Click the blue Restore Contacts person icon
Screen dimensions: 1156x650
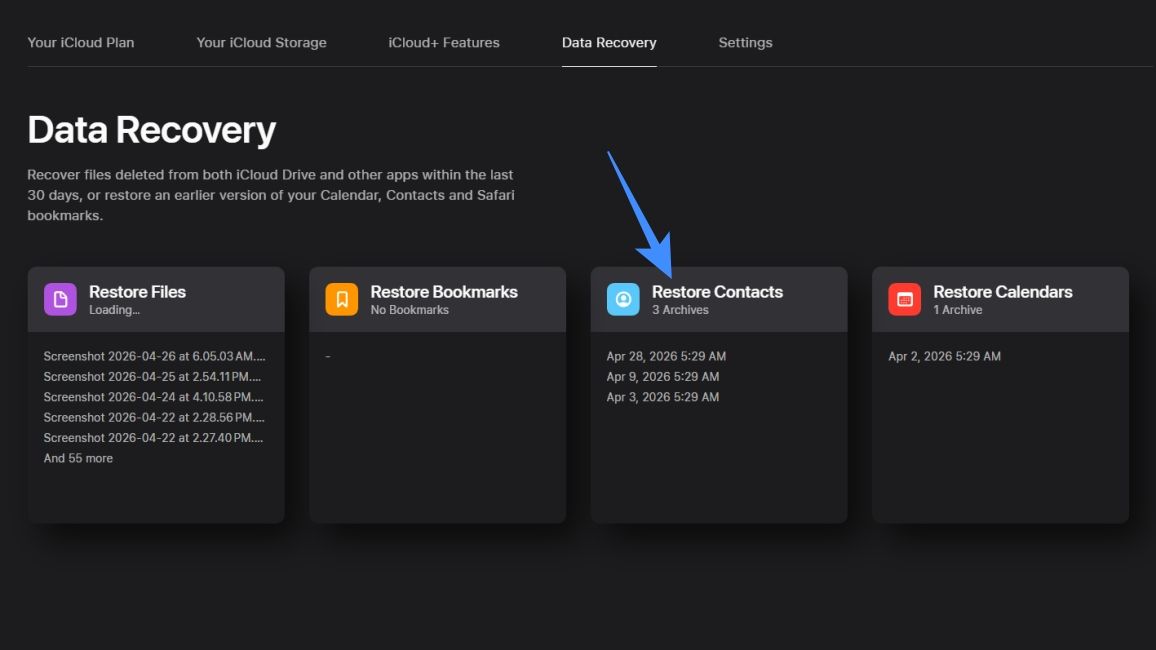[623, 299]
